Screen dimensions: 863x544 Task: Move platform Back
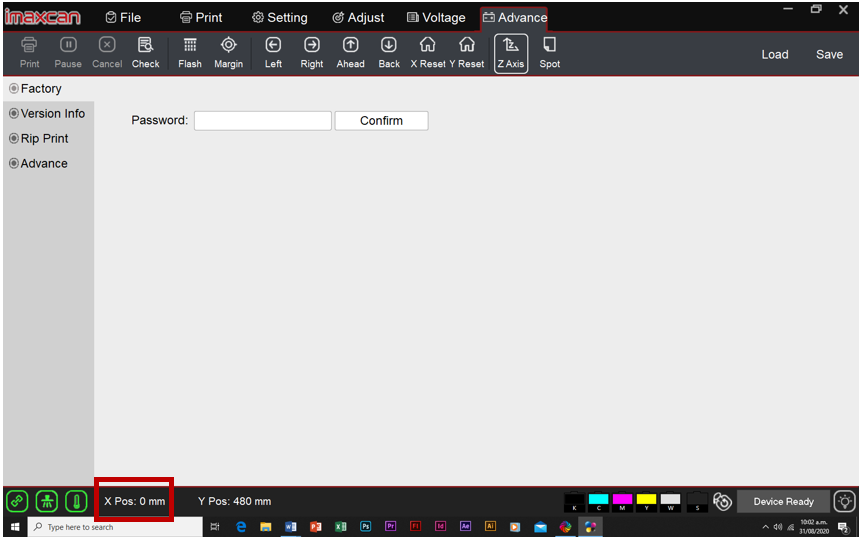coord(389,53)
